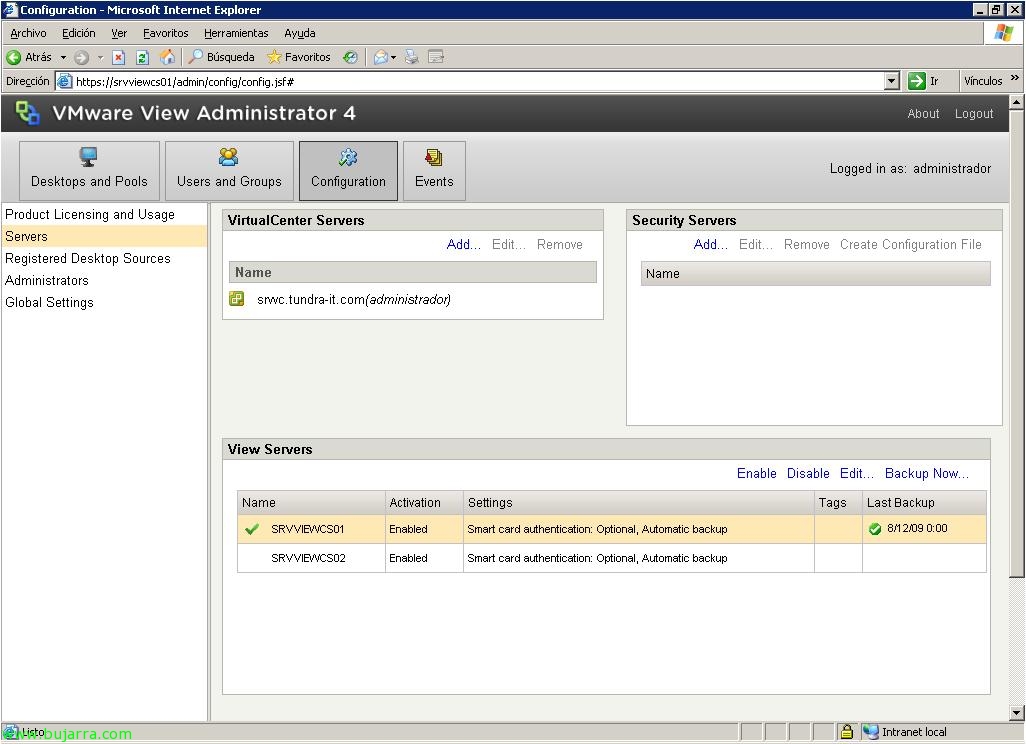Click Edit... under Security Servers
The image size is (1026, 744).
(x=756, y=245)
